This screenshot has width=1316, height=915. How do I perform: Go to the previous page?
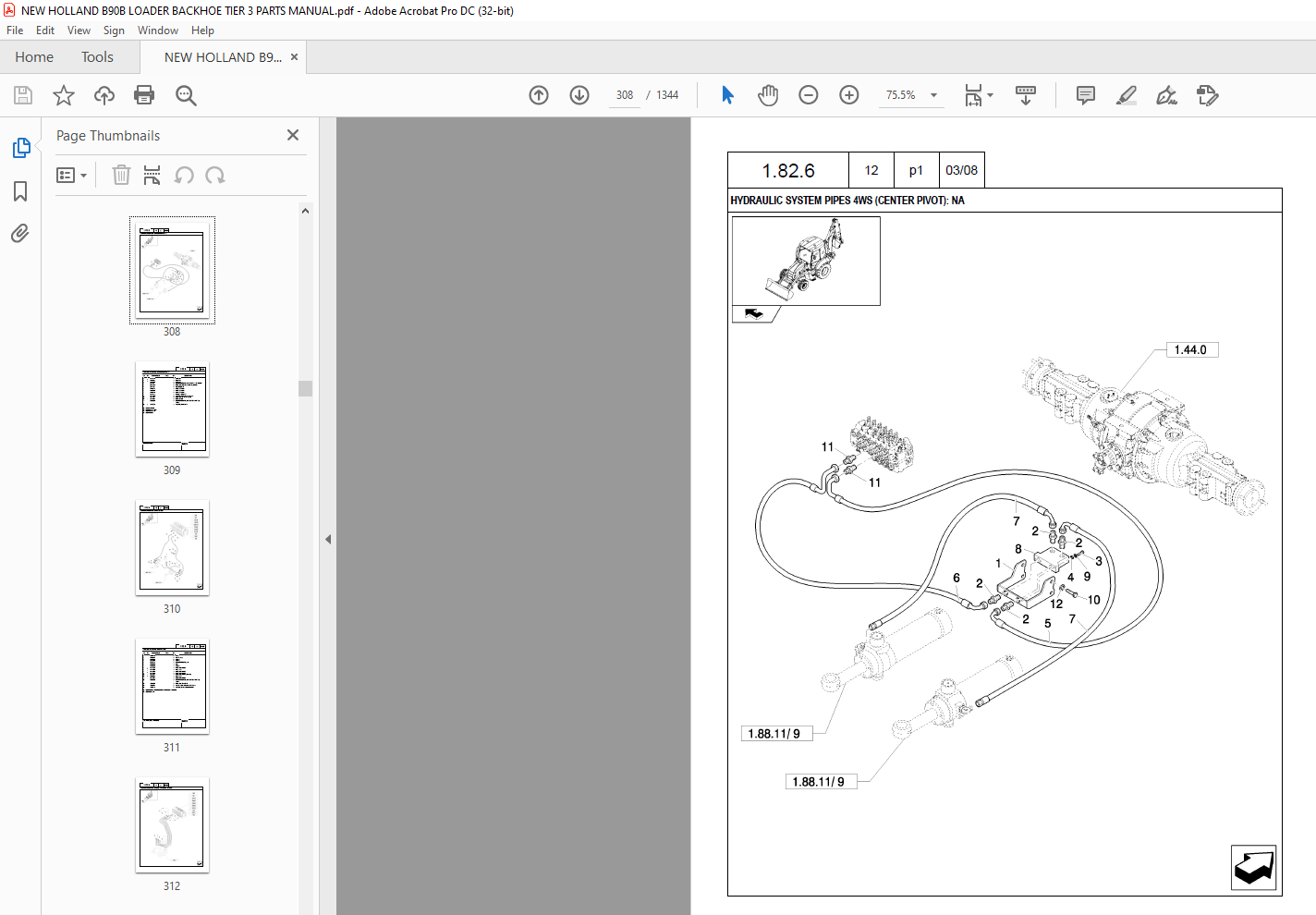(539, 95)
